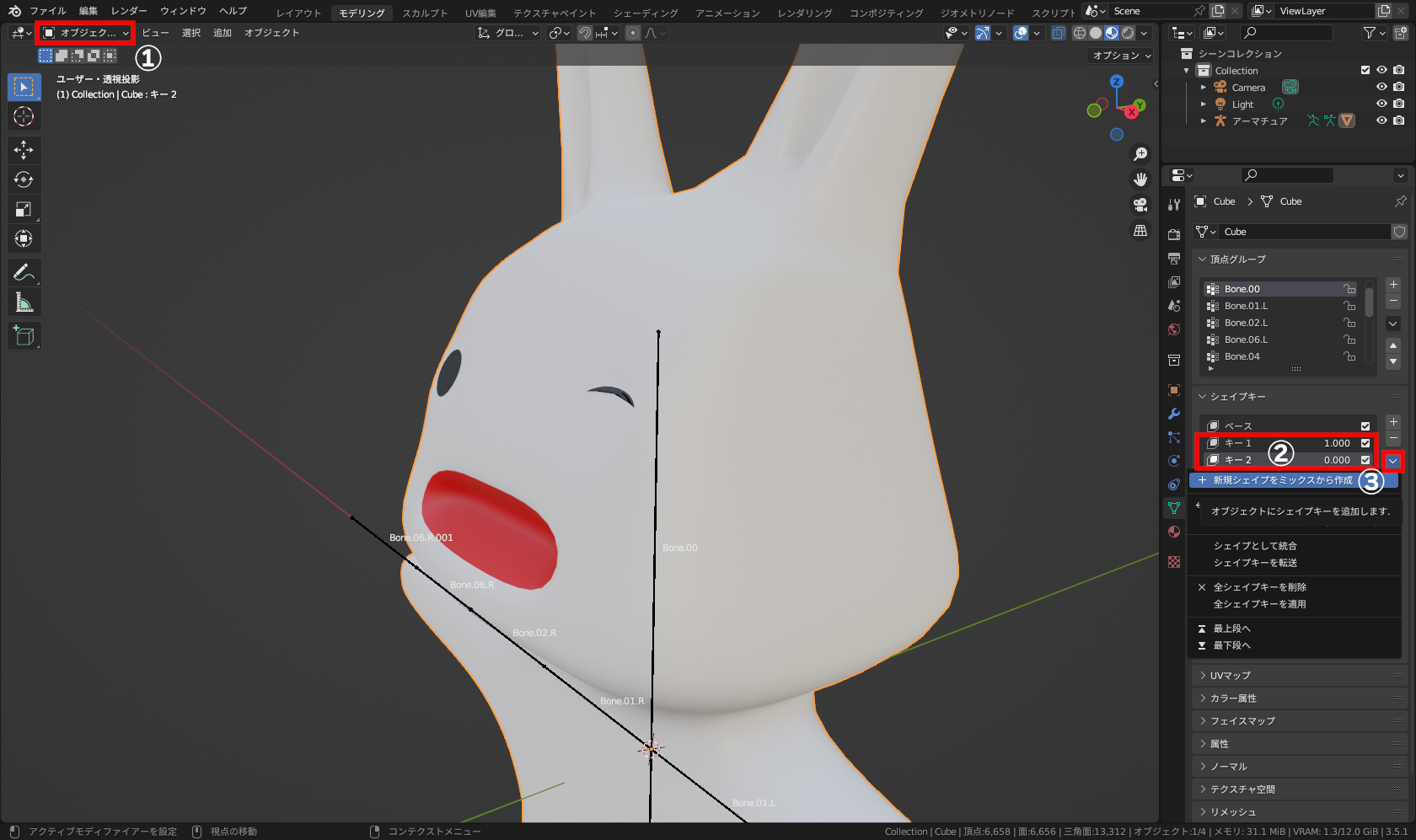Expand the UVマップ panel

point(1298,676)
